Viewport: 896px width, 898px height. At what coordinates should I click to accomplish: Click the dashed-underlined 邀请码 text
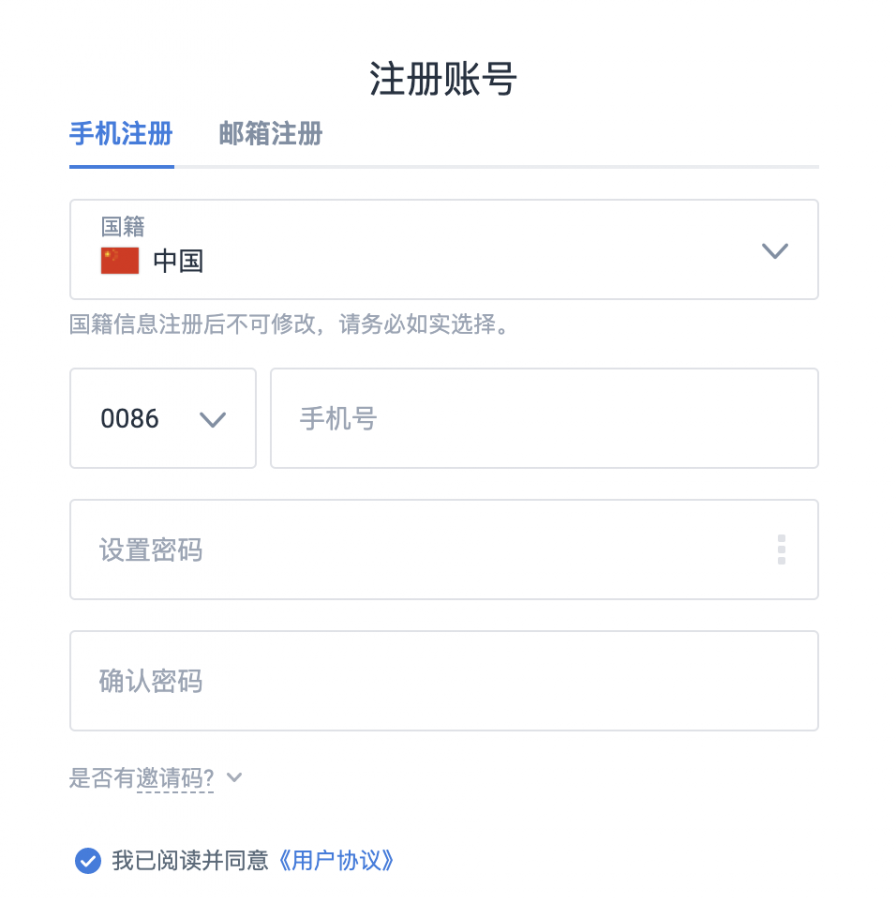click(x=175, y=778)
